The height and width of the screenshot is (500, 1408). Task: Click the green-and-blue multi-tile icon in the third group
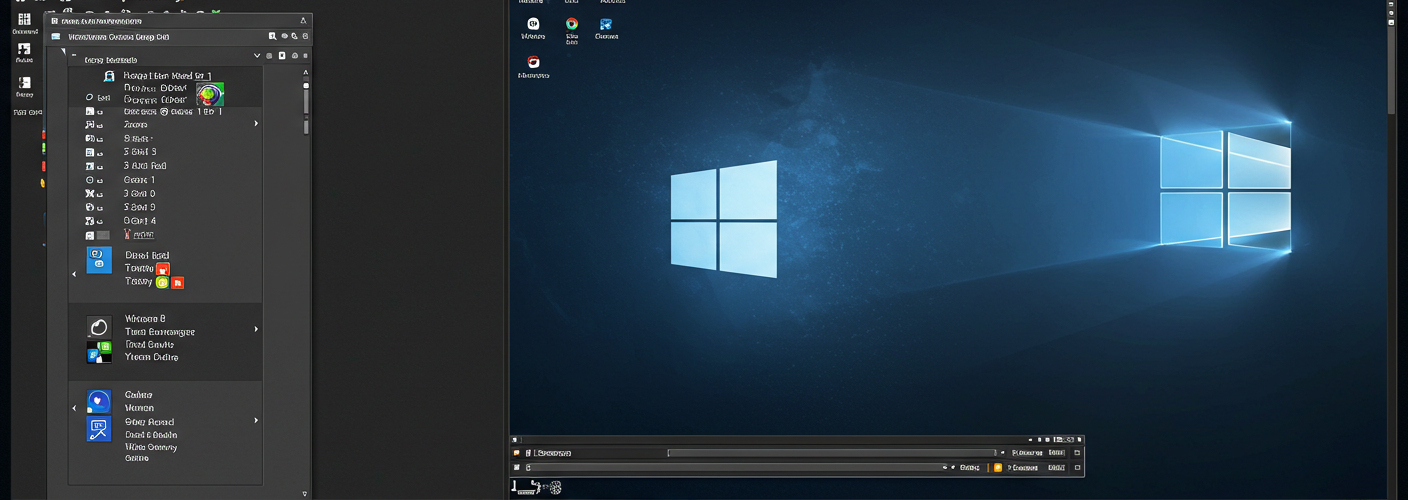pos(99,352)
